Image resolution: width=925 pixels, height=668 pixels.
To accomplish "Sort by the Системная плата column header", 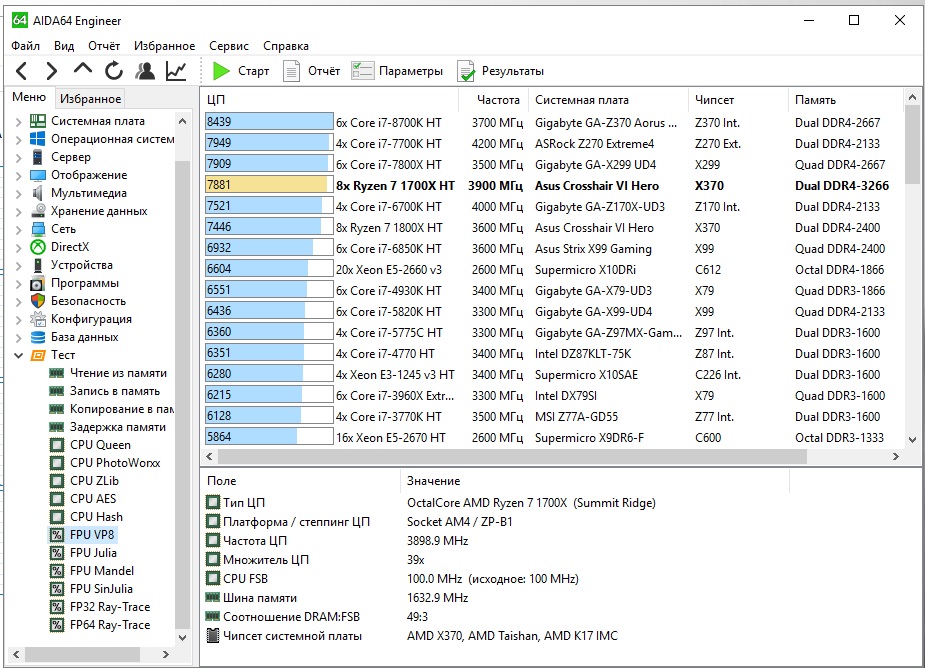I will 608,100.
